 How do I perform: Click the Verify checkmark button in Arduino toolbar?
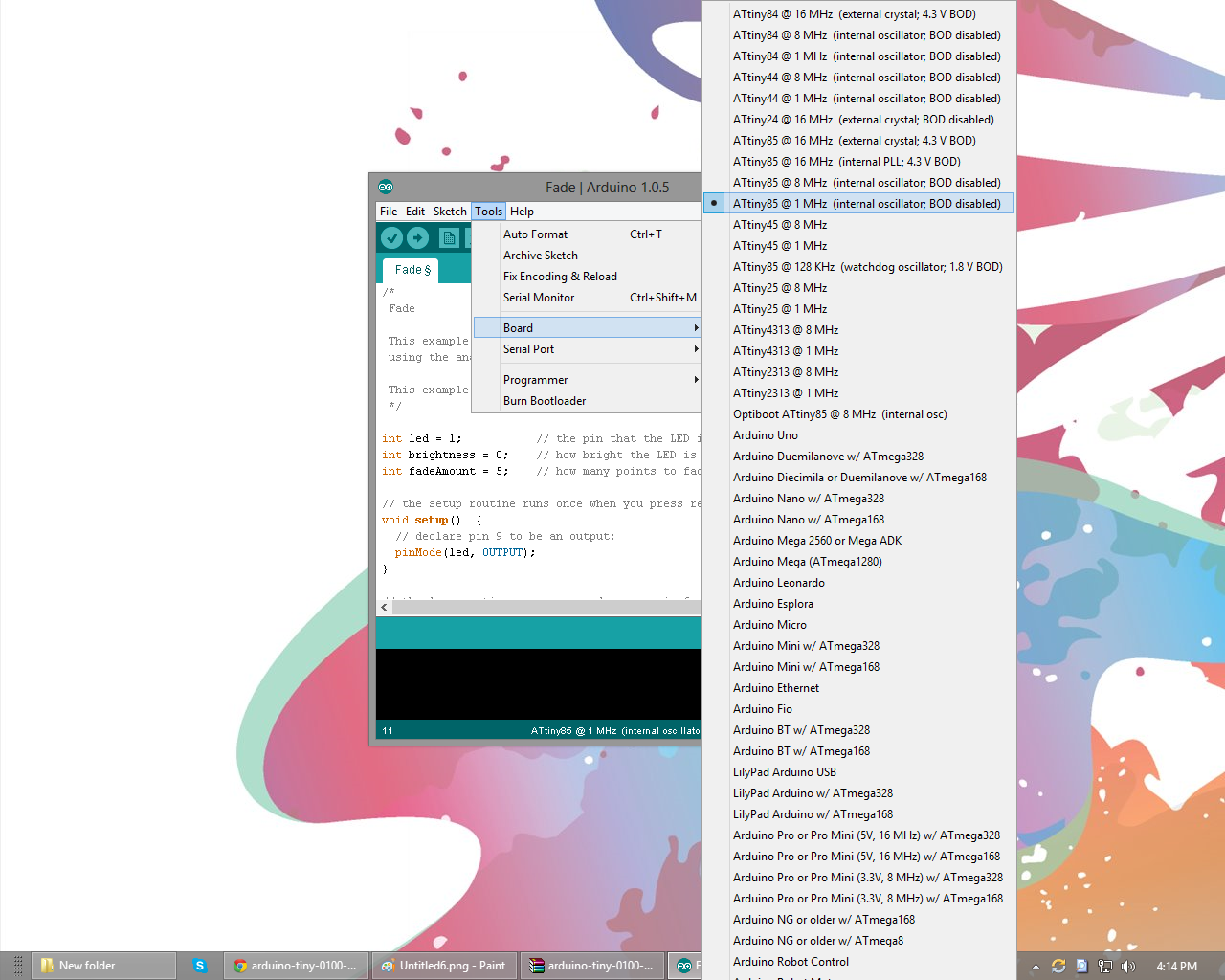coord(391,237)
